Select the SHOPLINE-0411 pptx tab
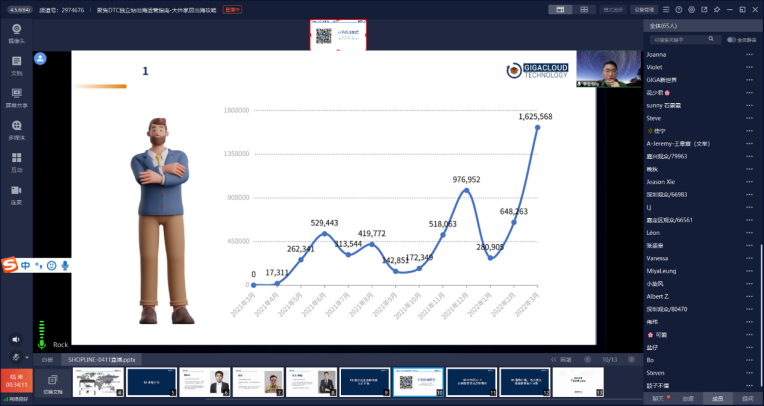 (x=101, y=360)
